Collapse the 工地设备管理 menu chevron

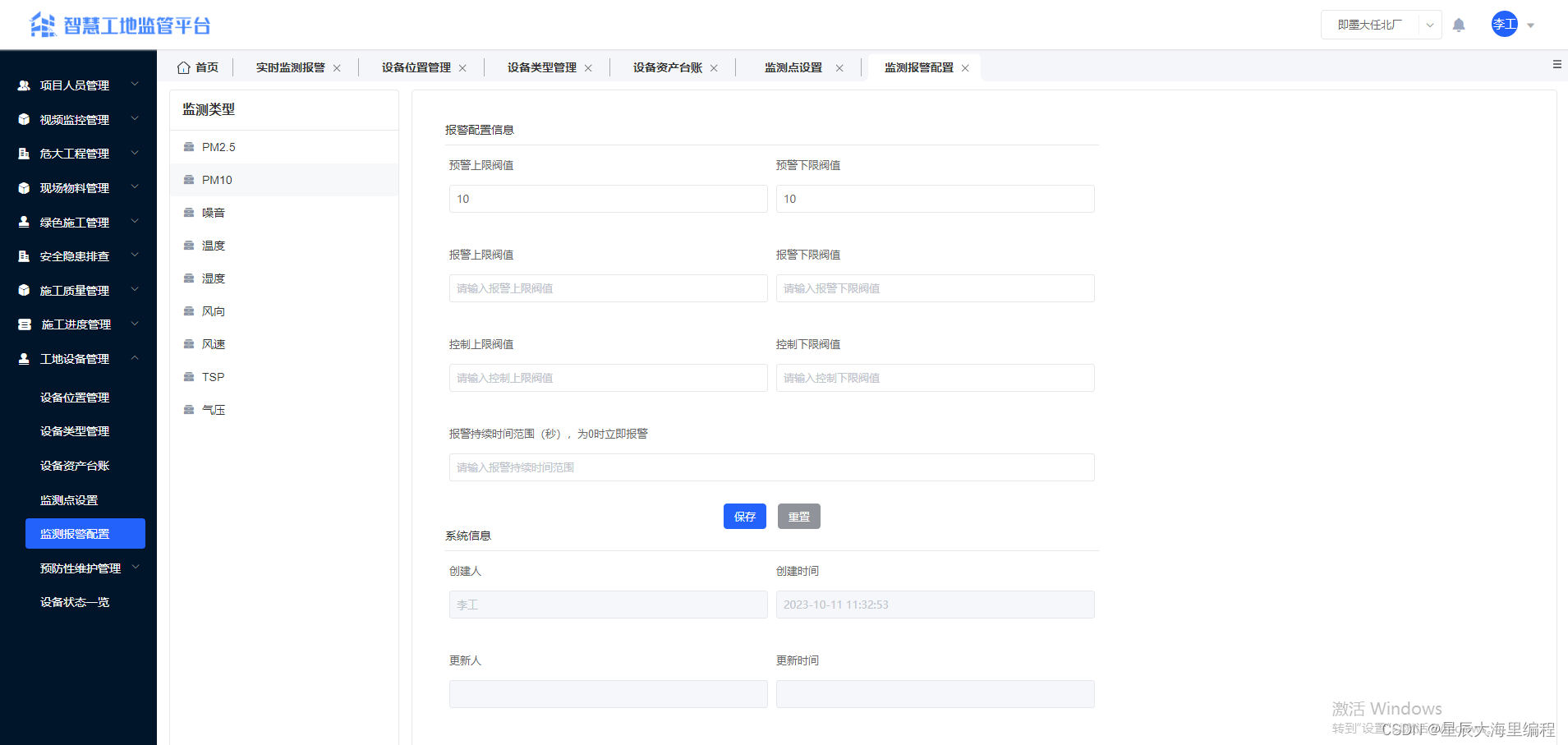[x=135, y=358]
